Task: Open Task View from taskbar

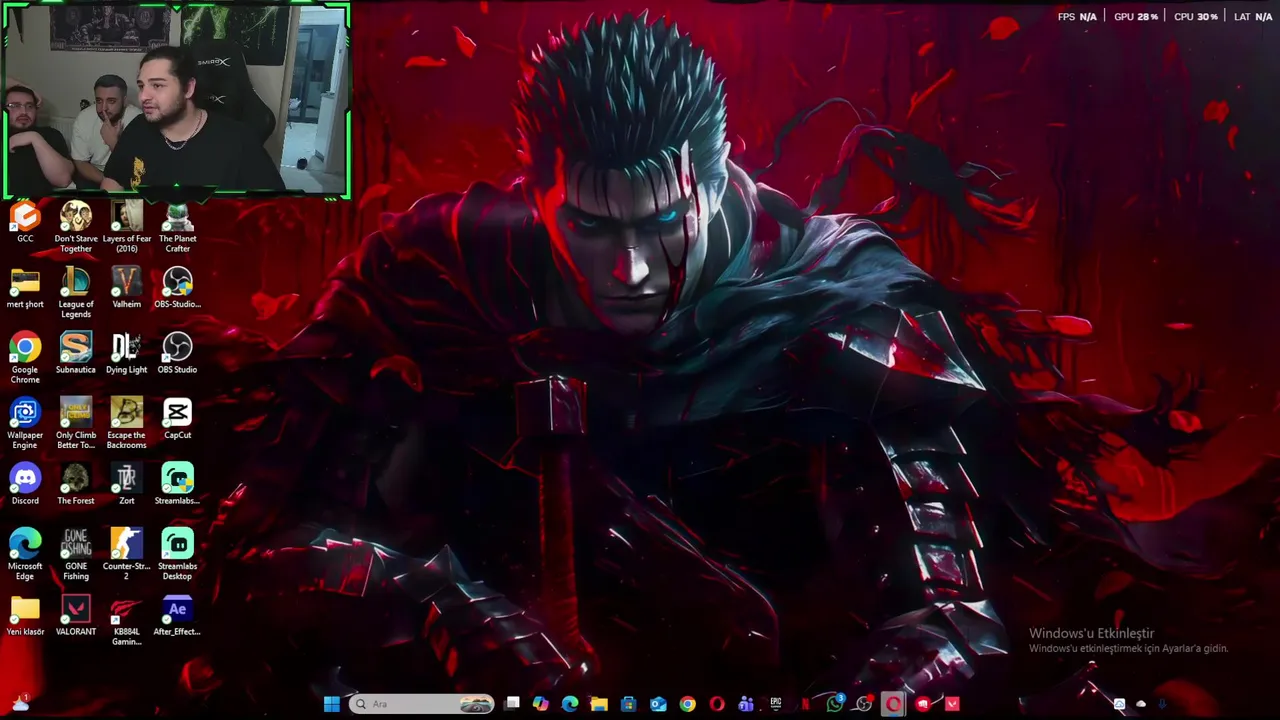Action: 512,704
